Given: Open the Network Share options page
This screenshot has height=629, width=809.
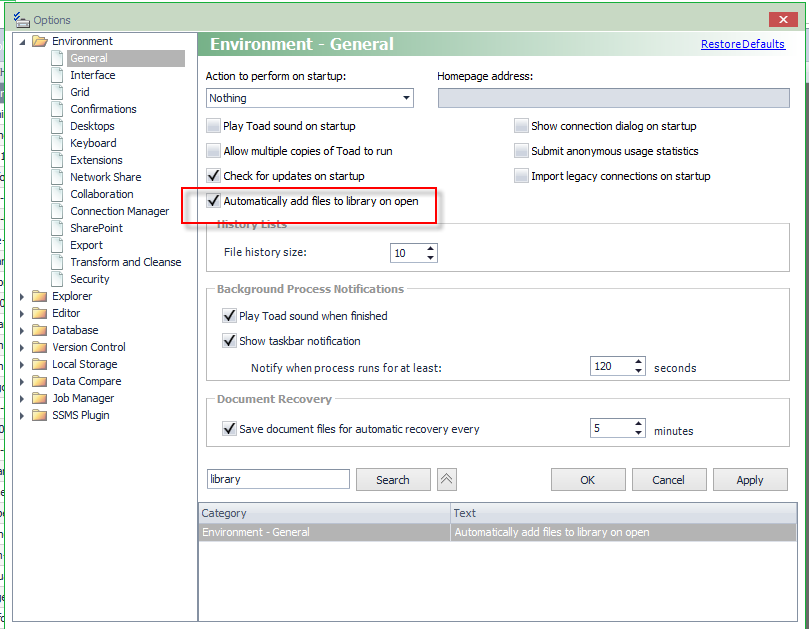Looking at the screenshot, I should point(106,178).
